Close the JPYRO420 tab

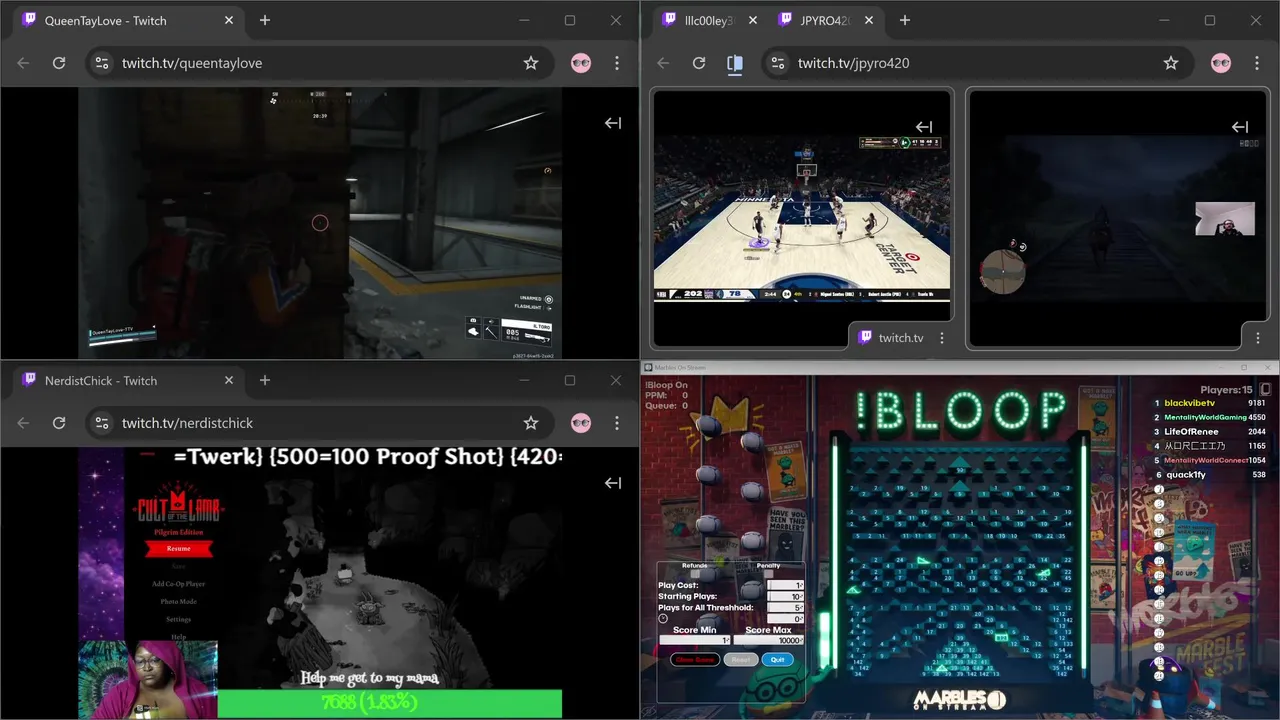pyautogui.click(x=869, y=20)
